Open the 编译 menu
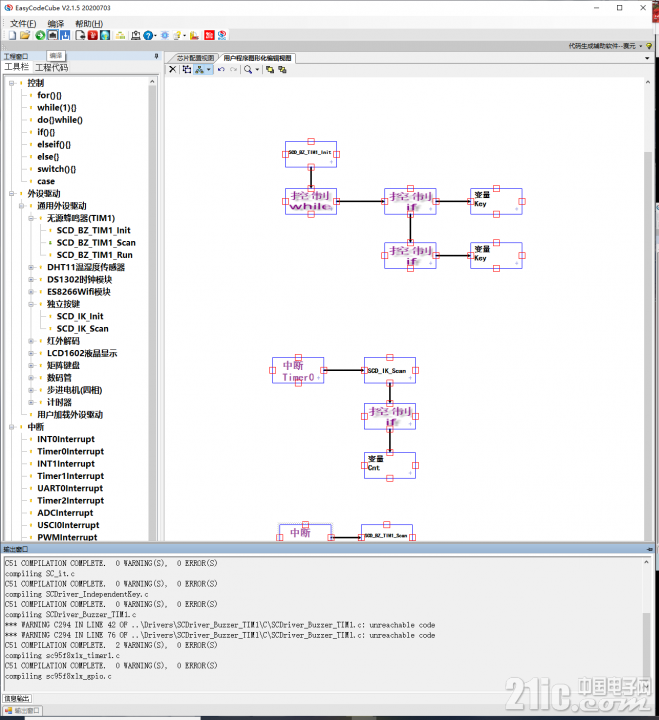The image size is (659, 720). pos(56,23)
